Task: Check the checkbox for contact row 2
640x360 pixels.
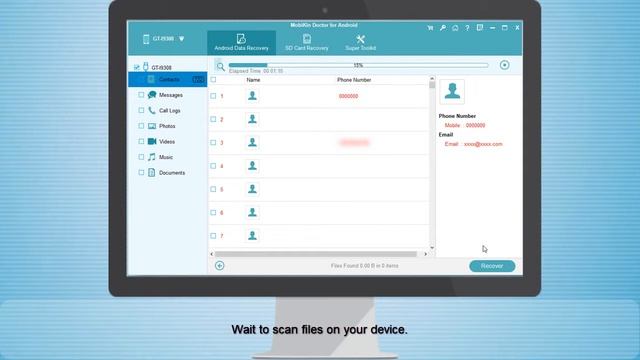Action: pyautogui.click(x=213, y=119)
